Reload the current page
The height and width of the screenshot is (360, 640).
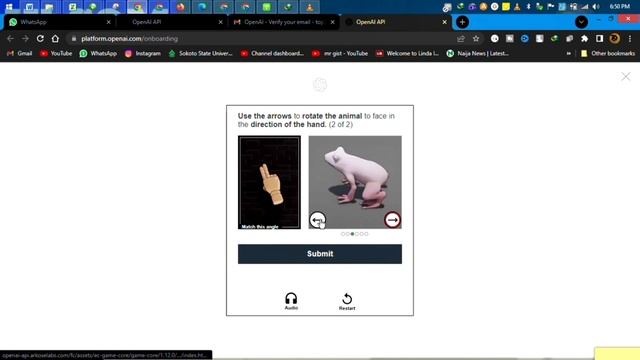(x=40, y=38)
